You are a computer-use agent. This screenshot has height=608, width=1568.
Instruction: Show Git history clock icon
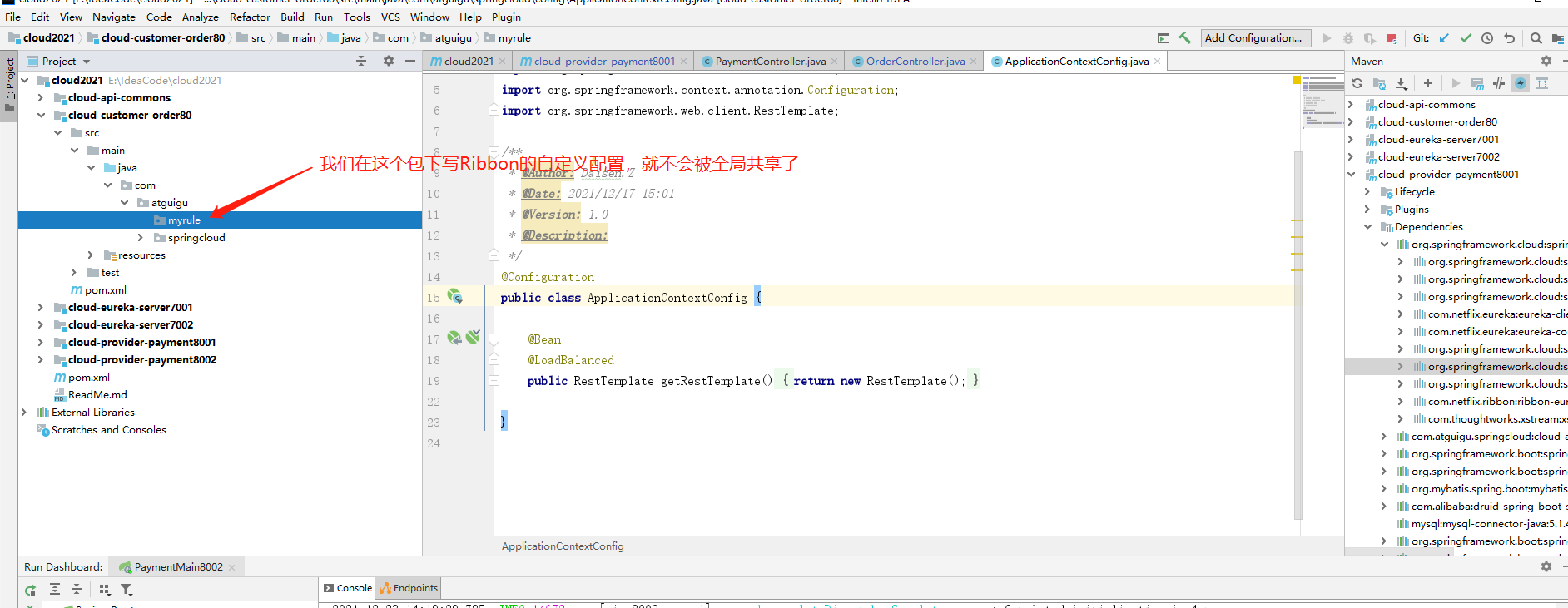tap(1487, 38)
